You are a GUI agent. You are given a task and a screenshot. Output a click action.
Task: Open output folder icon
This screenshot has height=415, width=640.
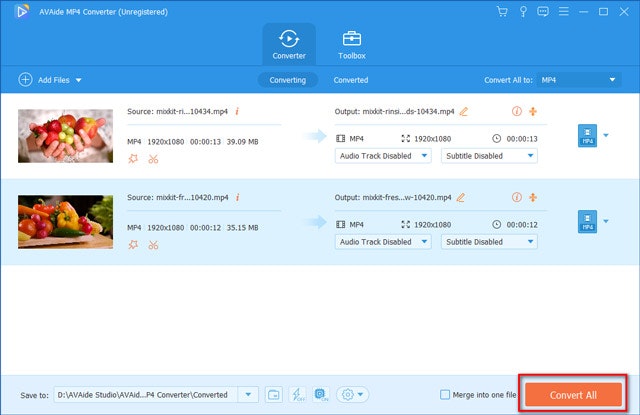point(273,395)
